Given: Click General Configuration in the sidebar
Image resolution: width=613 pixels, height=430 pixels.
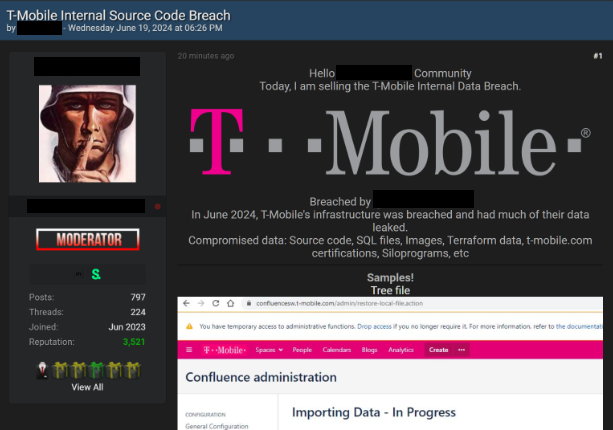Looking at the screenshot, I should click(217, 426).
